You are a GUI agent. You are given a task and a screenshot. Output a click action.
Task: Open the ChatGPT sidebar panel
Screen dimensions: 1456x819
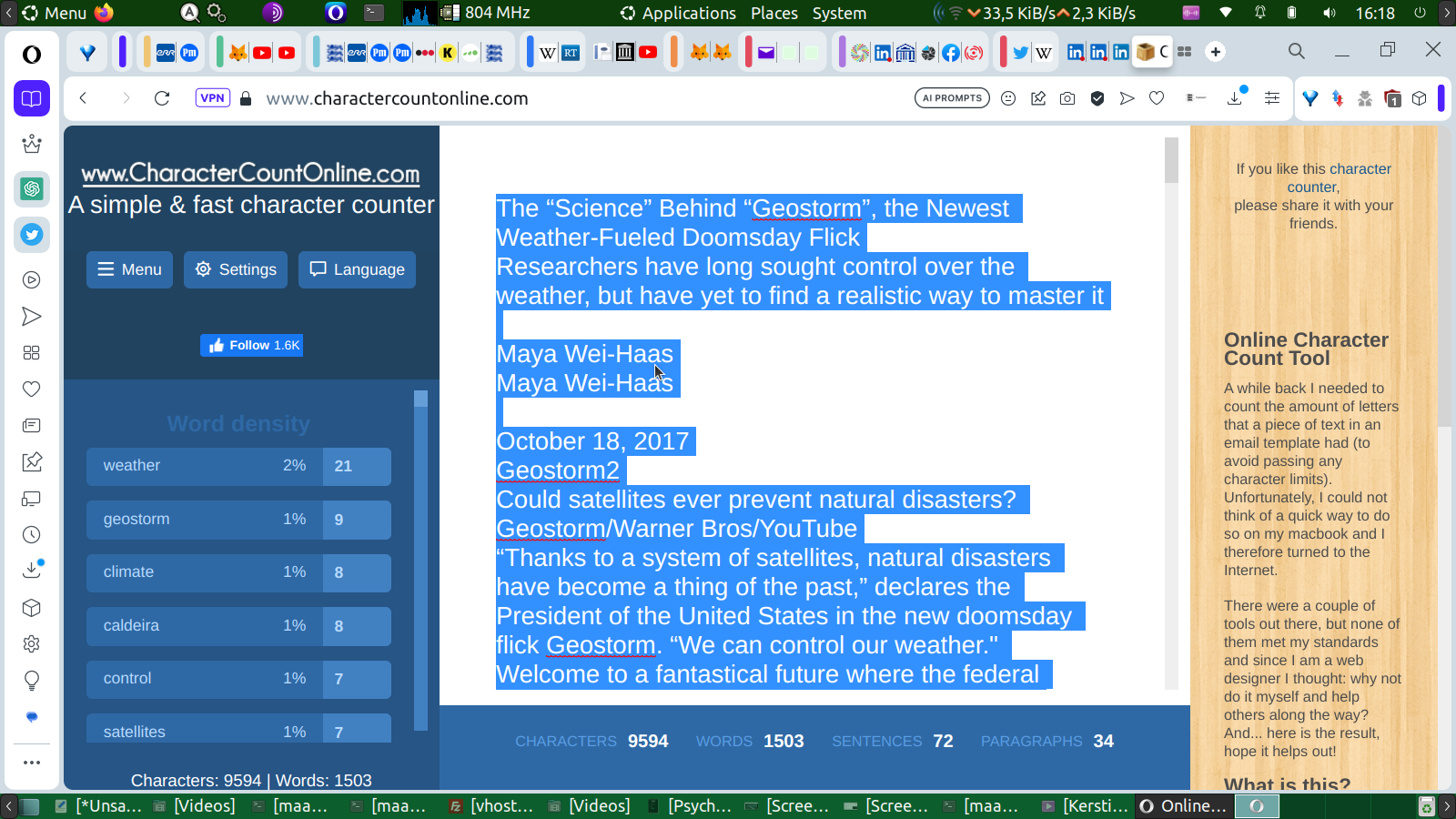coord(32,189)
